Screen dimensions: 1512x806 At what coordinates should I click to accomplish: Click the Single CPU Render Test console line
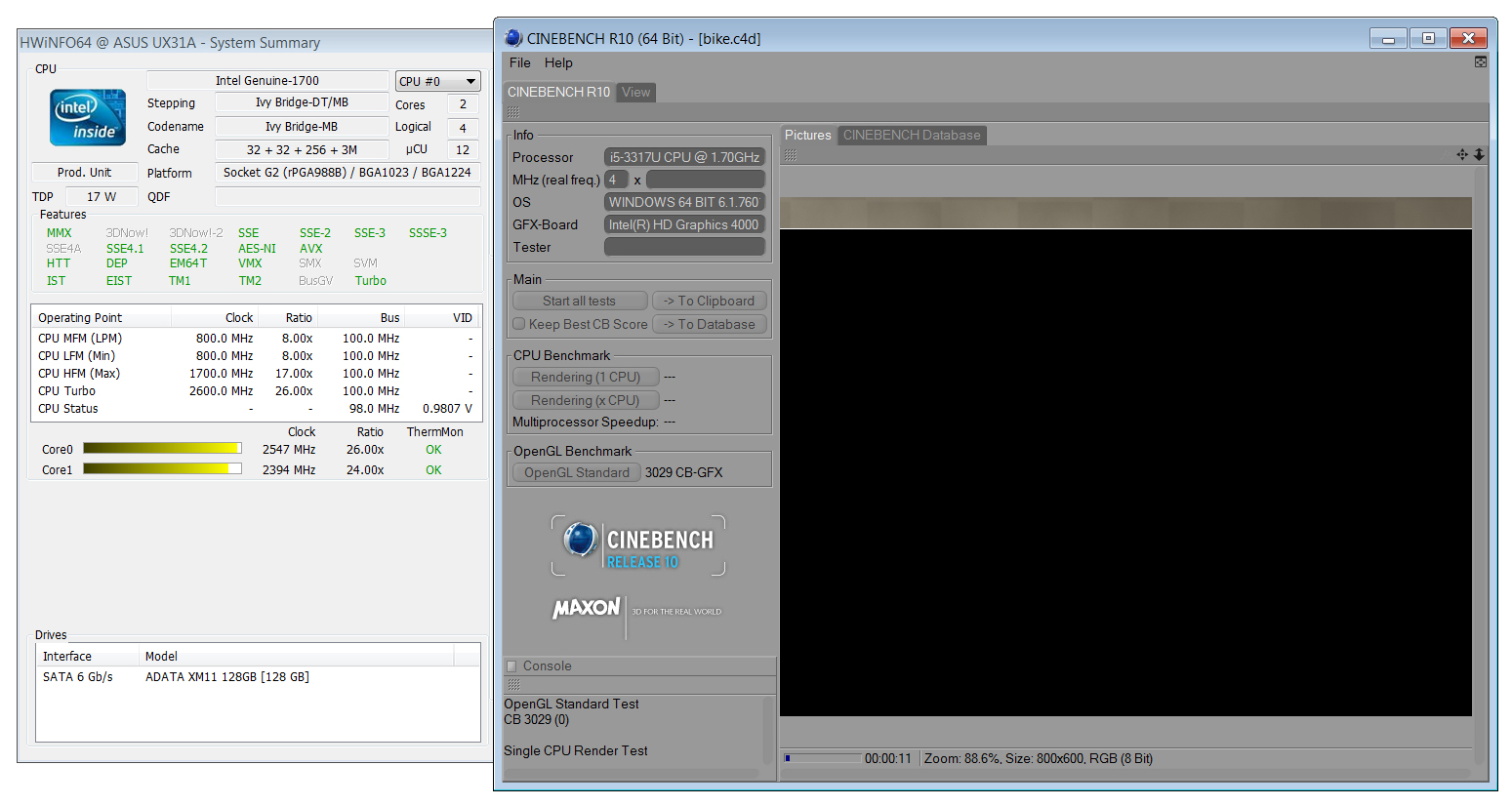(575, 750)
